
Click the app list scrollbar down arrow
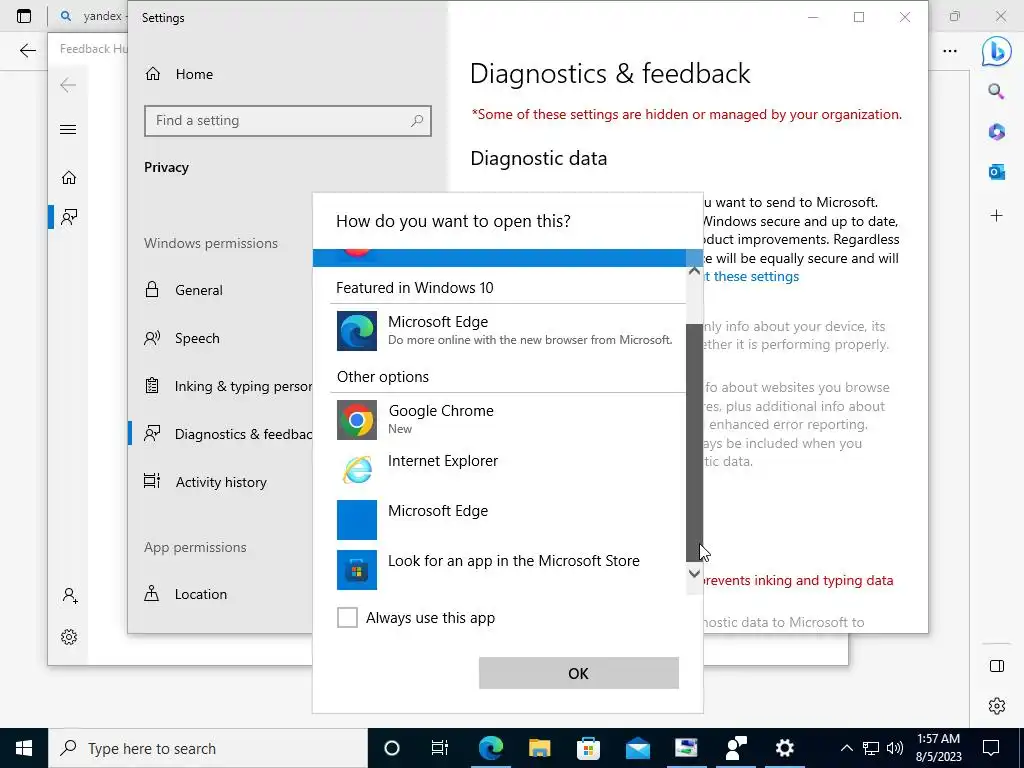click(694, 573)
